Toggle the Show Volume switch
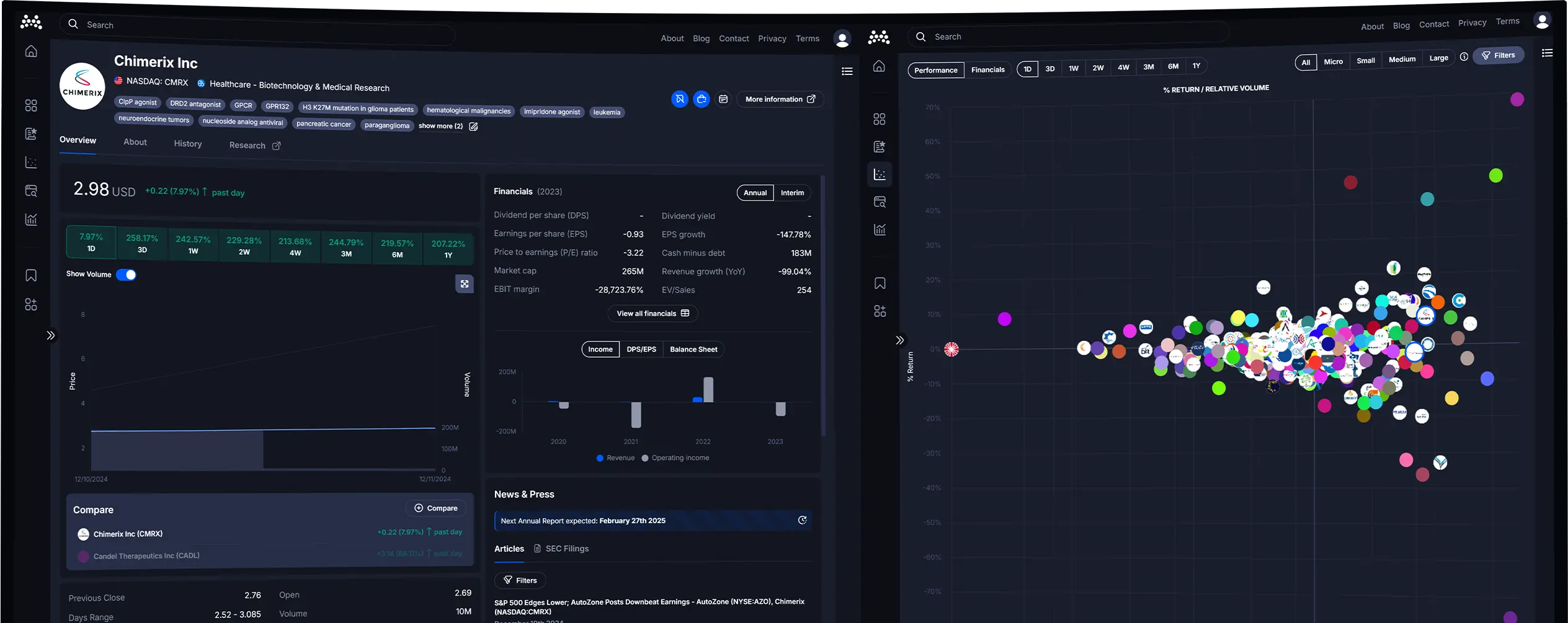 126,275
